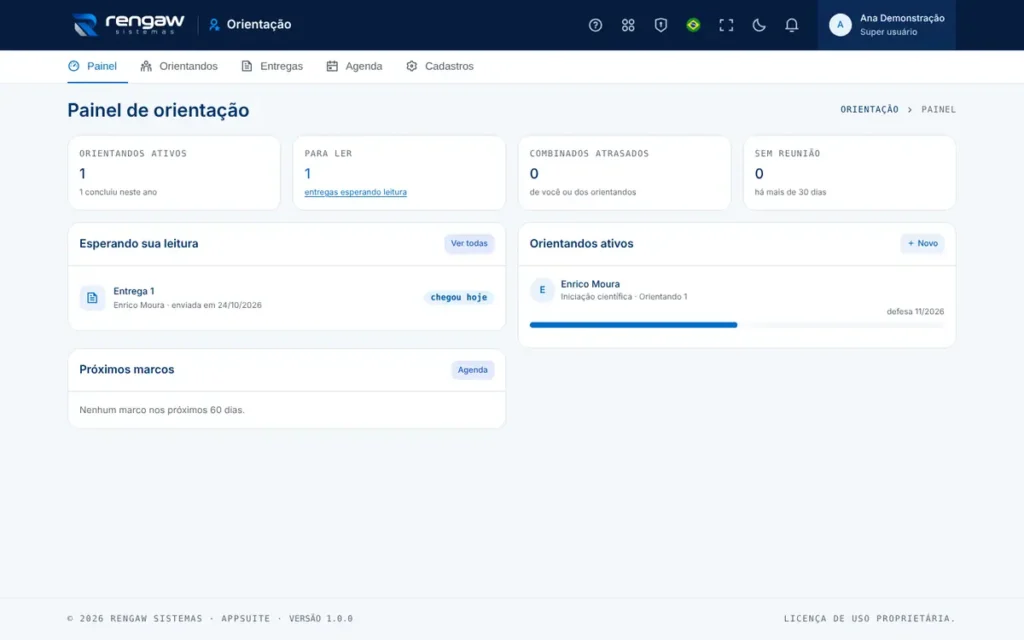
Task: Click the 'Esperando sua leitura' heading
Action: tap(138, 244)
